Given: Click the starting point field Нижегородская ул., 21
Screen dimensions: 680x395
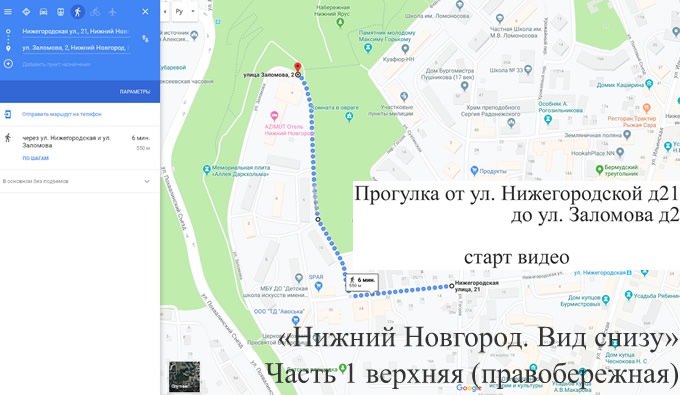Looking at the screenshot, I should (76, 32).
